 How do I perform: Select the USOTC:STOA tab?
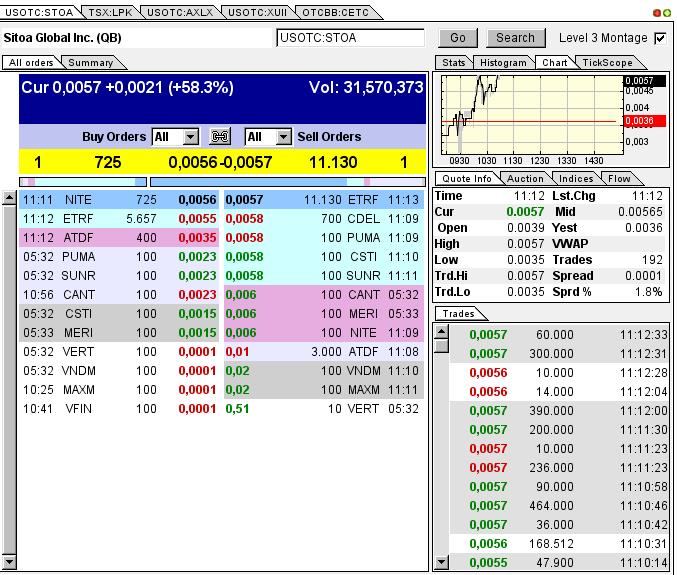(x=39, y=13)
